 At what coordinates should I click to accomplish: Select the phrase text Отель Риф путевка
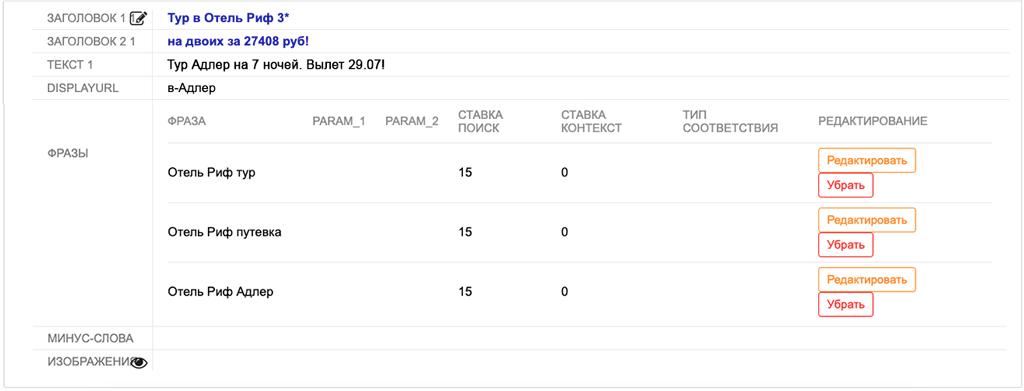coord(225,232)
